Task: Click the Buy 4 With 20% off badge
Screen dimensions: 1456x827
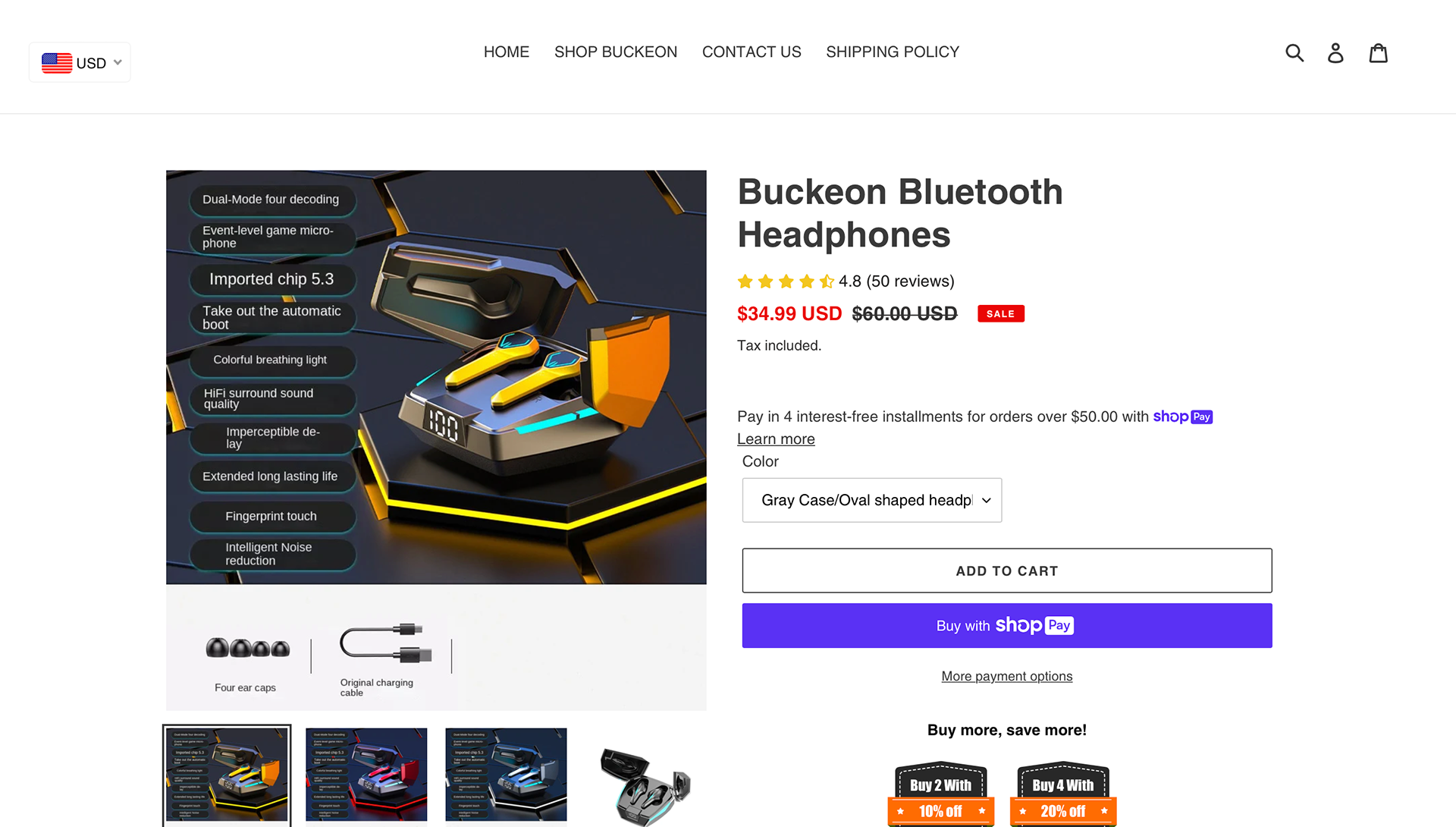Action: [x=1063, y=794]
